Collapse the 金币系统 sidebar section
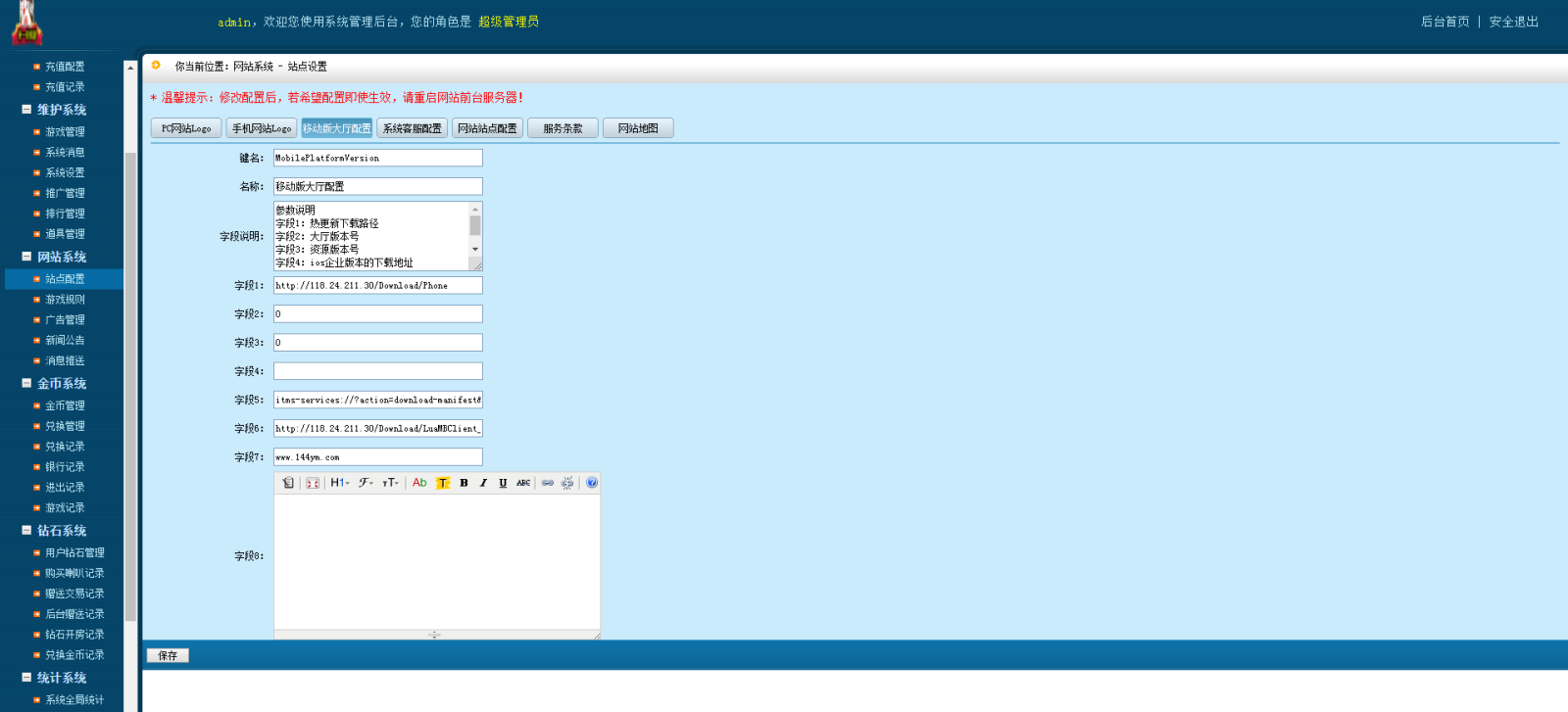 [x=27, y=384]
